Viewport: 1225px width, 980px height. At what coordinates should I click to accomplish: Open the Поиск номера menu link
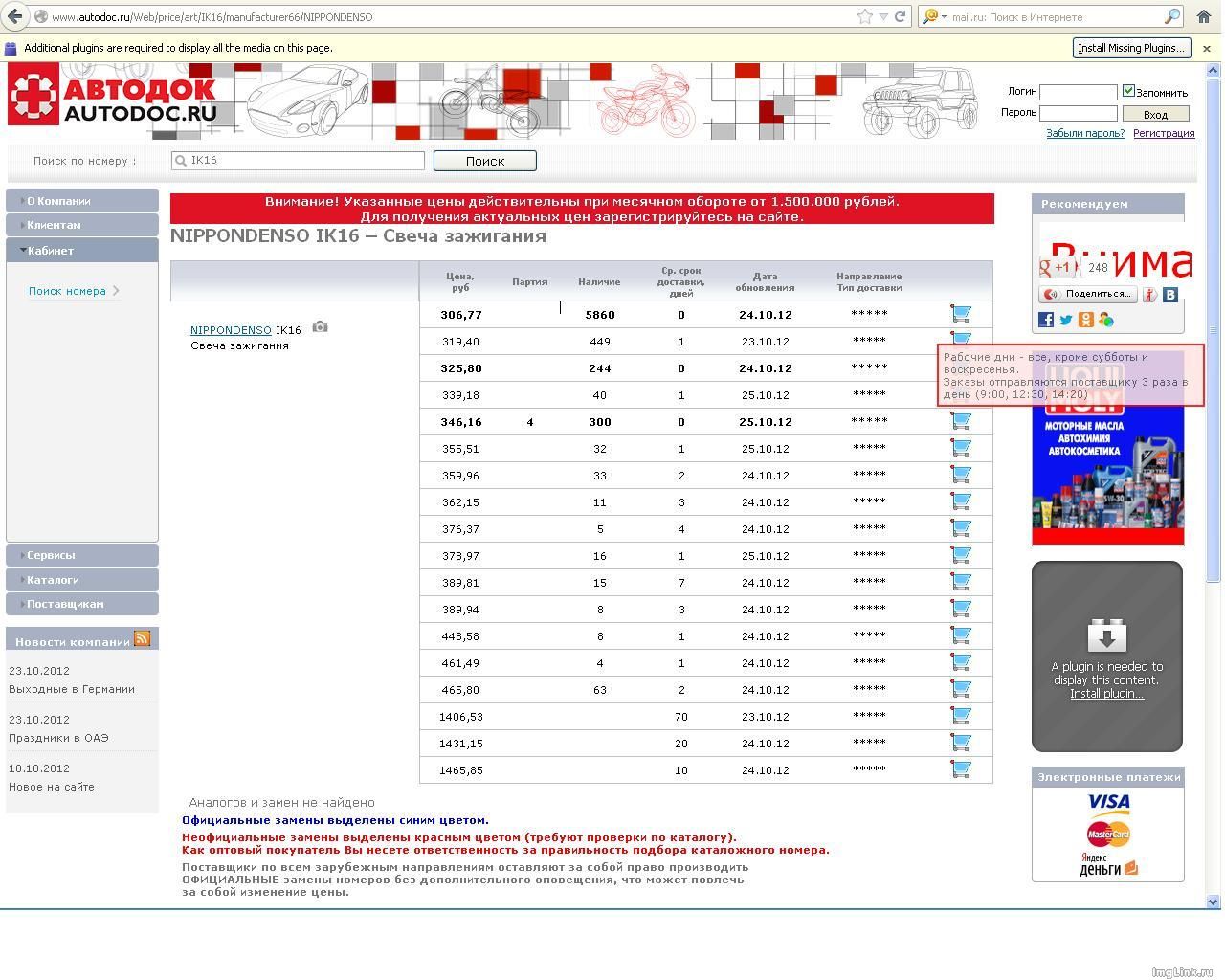tap(67, 291)
